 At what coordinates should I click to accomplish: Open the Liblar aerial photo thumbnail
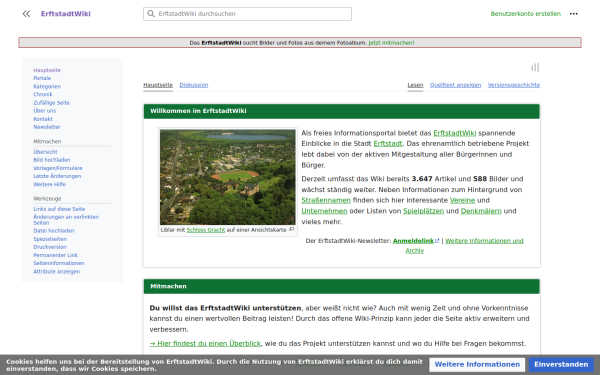pos(228,177)
